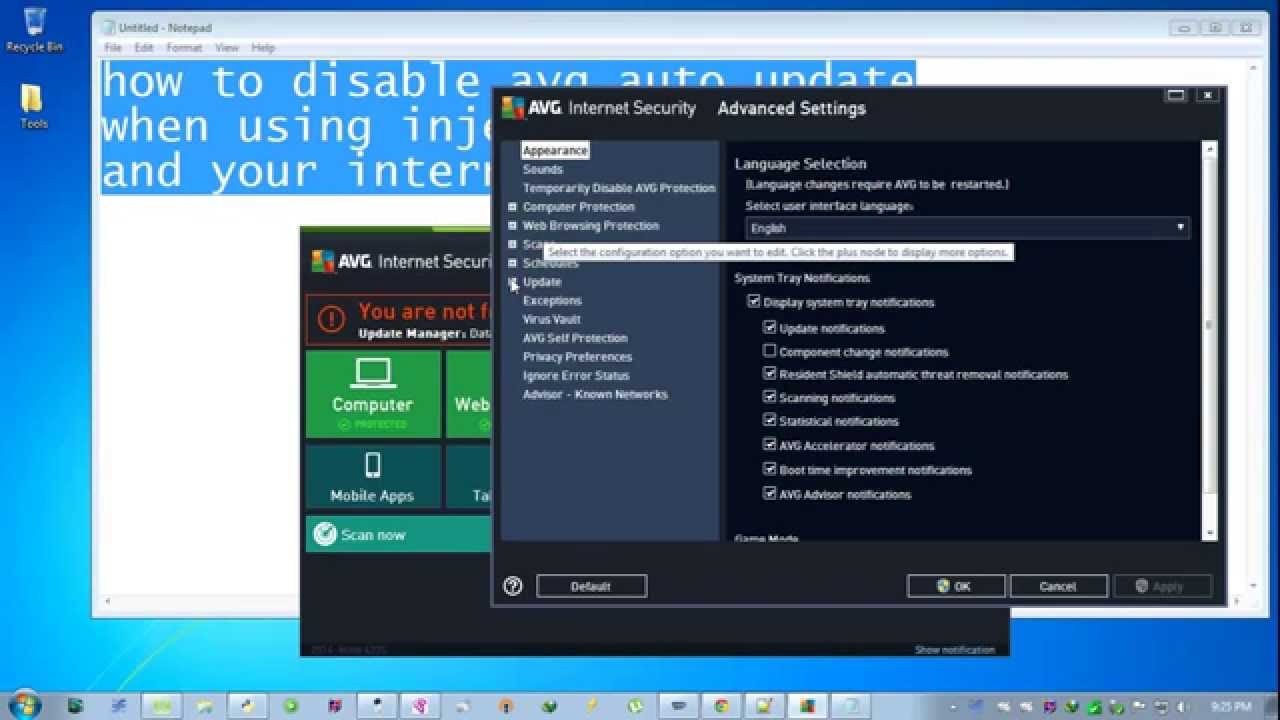Uncheck Scanning notifications
This screenshot has width=1280, height=720.
pyautogui.click(x=770, y=397)
